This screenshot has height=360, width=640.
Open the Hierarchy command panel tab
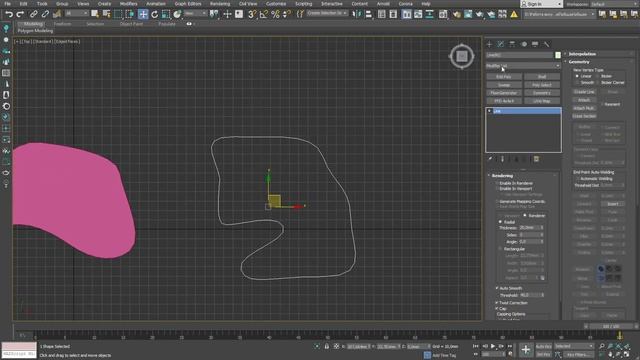pos(512,44)
